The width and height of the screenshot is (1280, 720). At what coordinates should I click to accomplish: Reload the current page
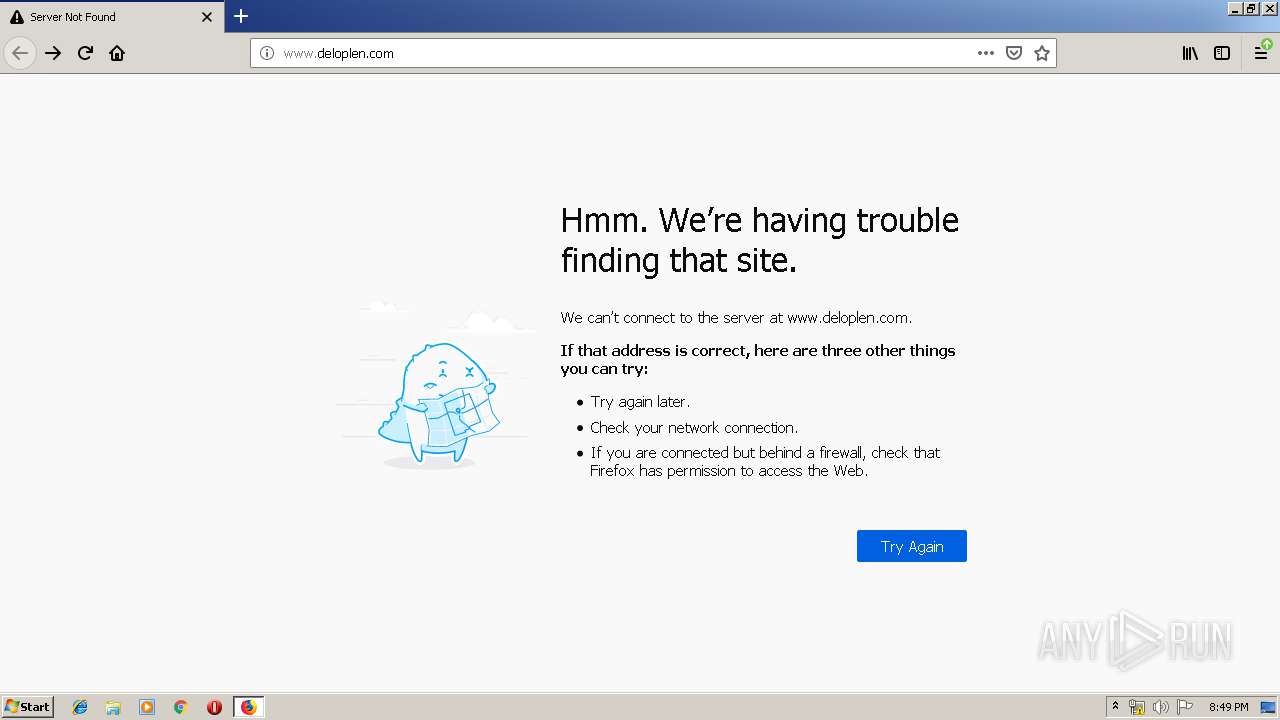tap(85, 53)
